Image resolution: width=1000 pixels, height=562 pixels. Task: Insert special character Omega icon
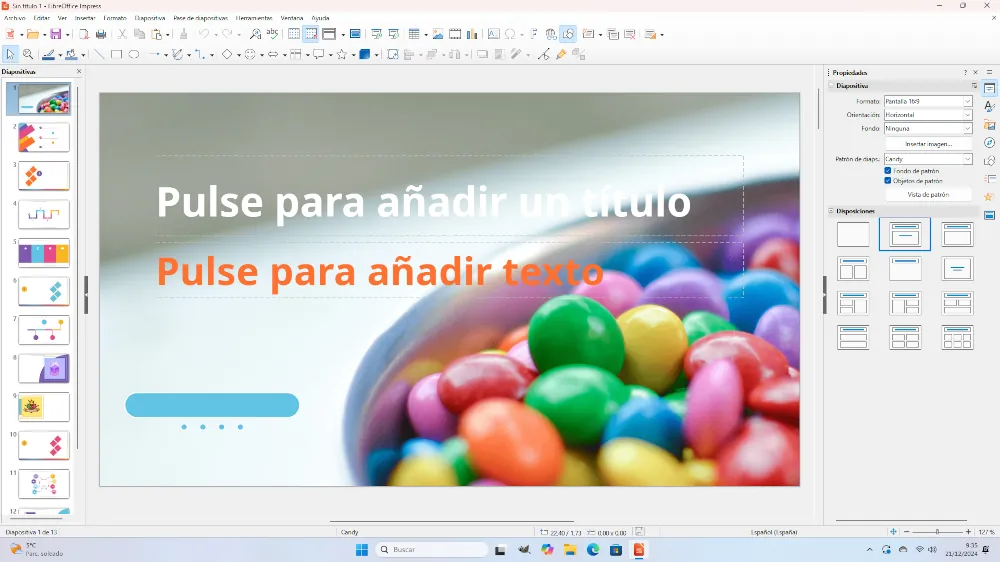(510, 34)
